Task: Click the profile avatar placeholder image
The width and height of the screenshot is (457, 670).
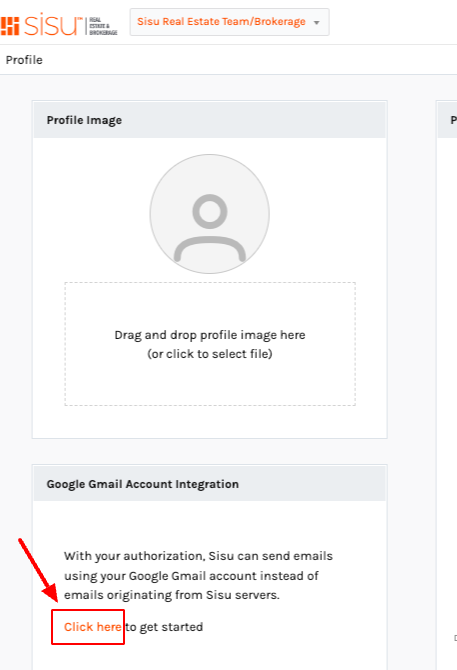Action: pos(210,214)
